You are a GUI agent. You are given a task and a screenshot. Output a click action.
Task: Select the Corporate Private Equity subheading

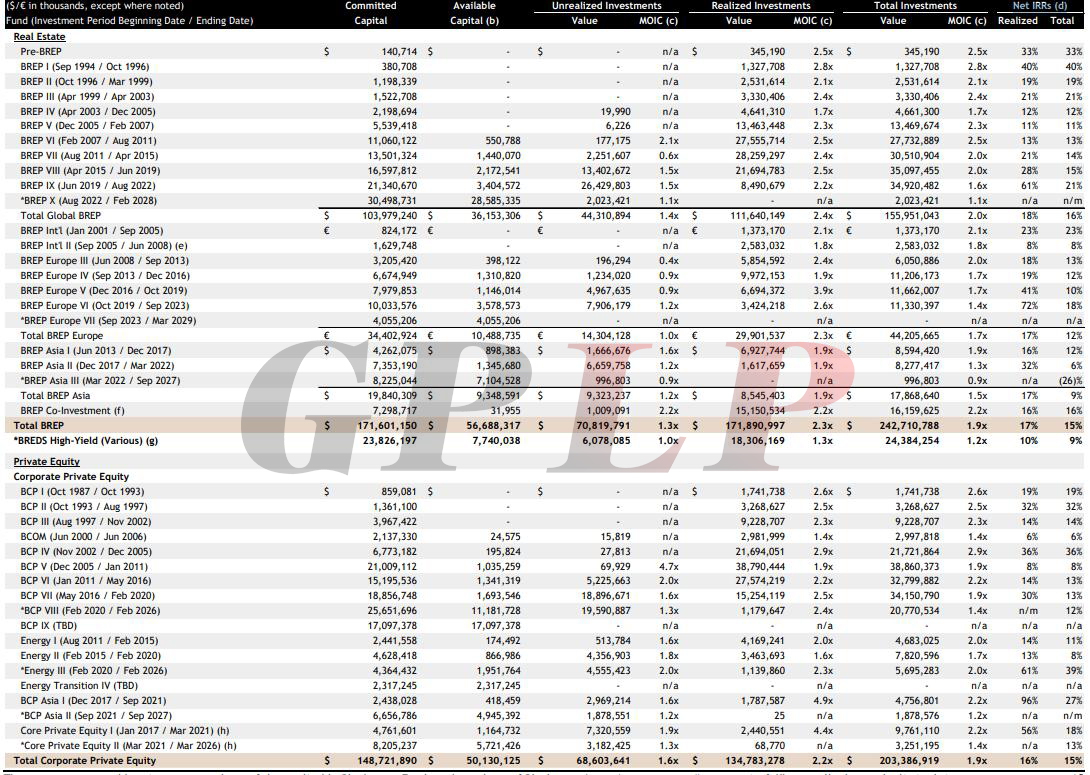71,477
